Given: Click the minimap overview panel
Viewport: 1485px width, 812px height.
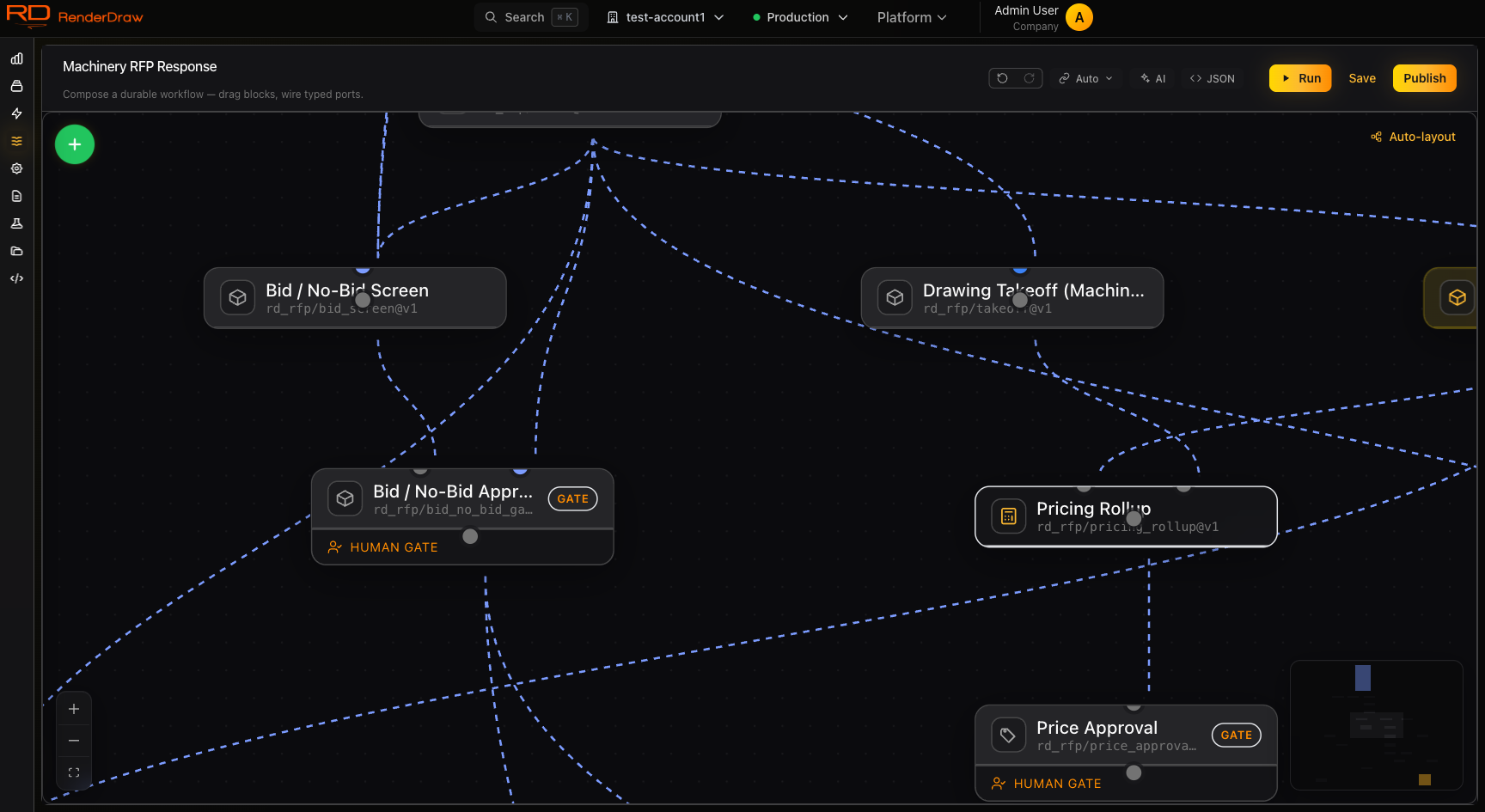Looking at the screenshot, I should coord(1377,725).
